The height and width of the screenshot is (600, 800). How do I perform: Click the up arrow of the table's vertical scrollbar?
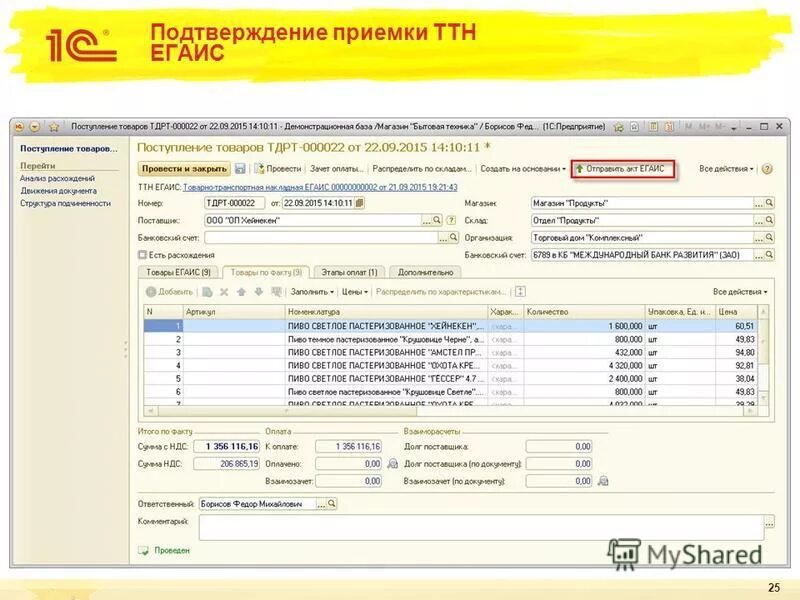(x=763, y=311)
